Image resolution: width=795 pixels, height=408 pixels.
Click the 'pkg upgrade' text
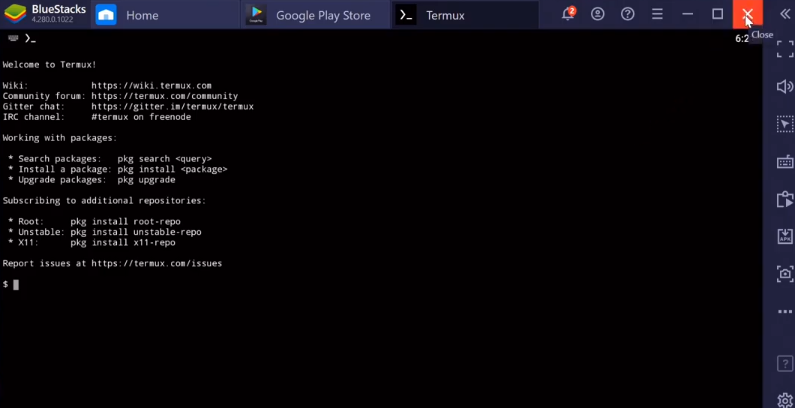147,180
